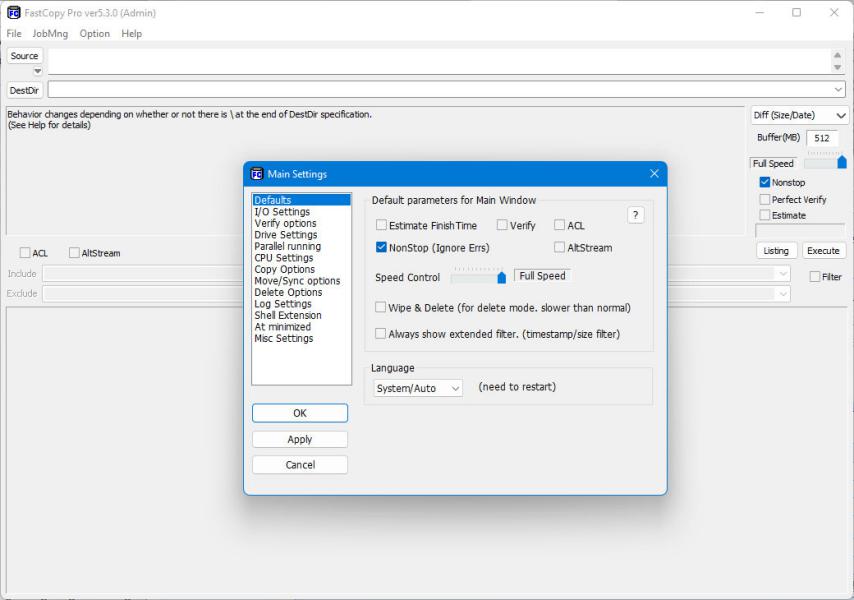Click the Buffer(MB) 512 field
The height and width of the screenshot is (600, 854).
pos(822,138)
